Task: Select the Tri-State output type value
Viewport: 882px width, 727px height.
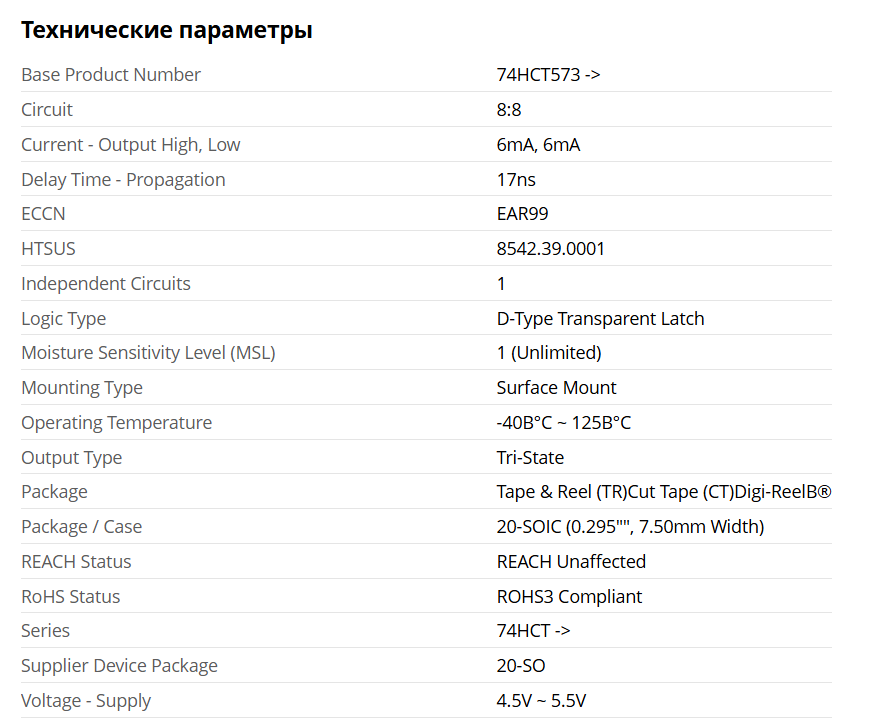Action: click(x=530, y=458)
